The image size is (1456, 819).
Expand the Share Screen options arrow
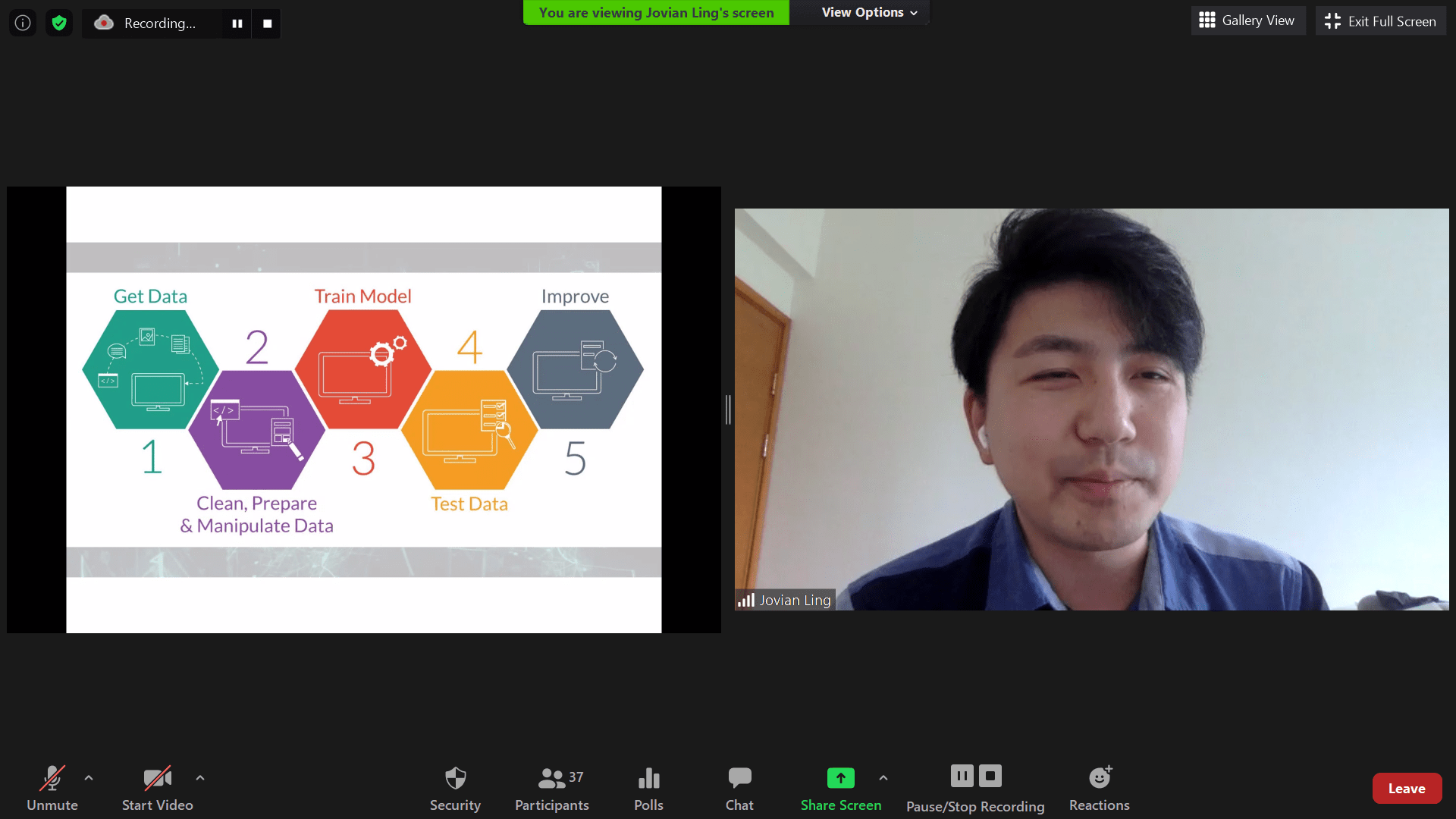(x=883, y=778)
